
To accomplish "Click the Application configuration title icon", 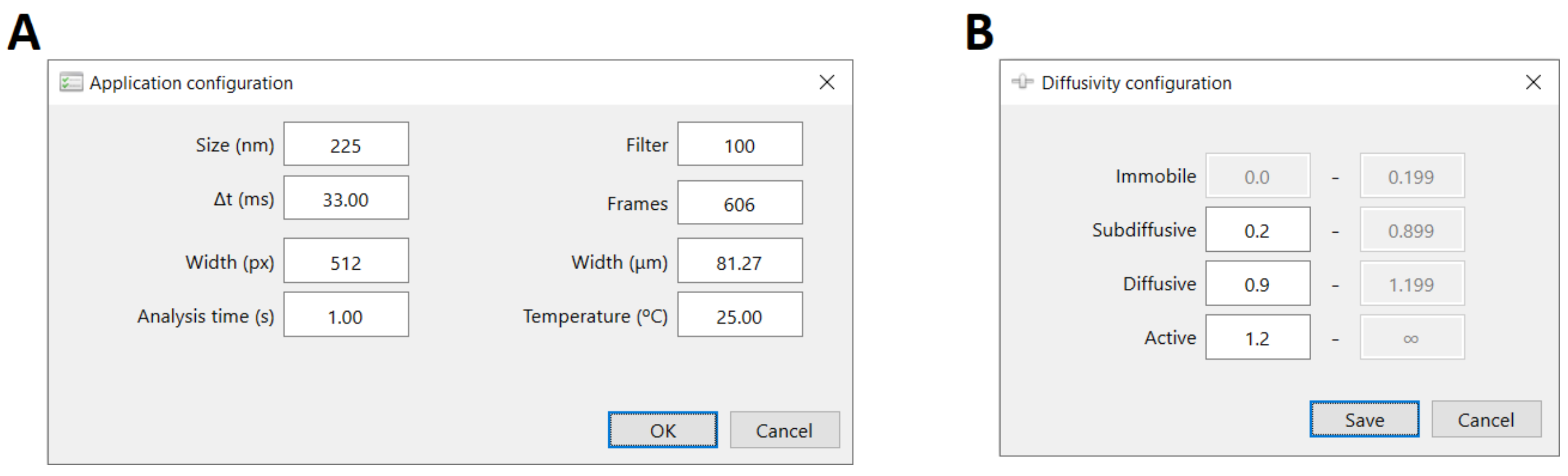I will pos(71,82).
